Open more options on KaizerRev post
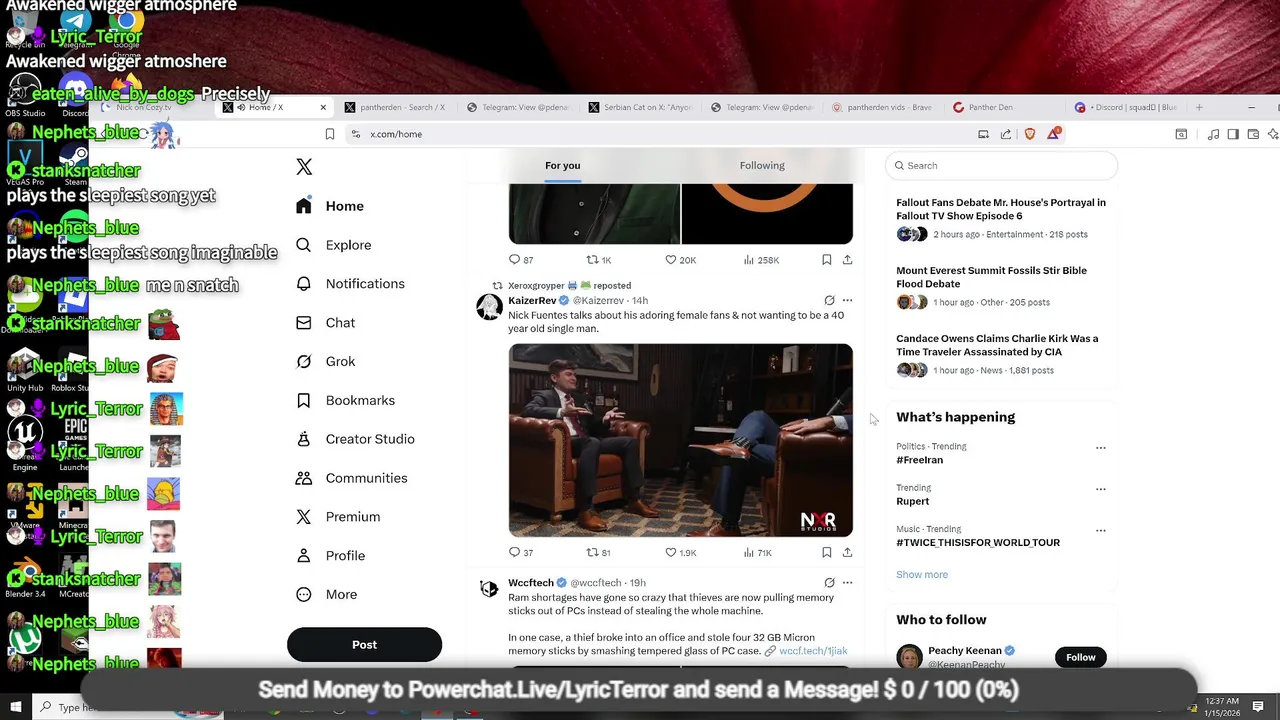Screen dimensions: 1280x720 click(x=847, y=300)
